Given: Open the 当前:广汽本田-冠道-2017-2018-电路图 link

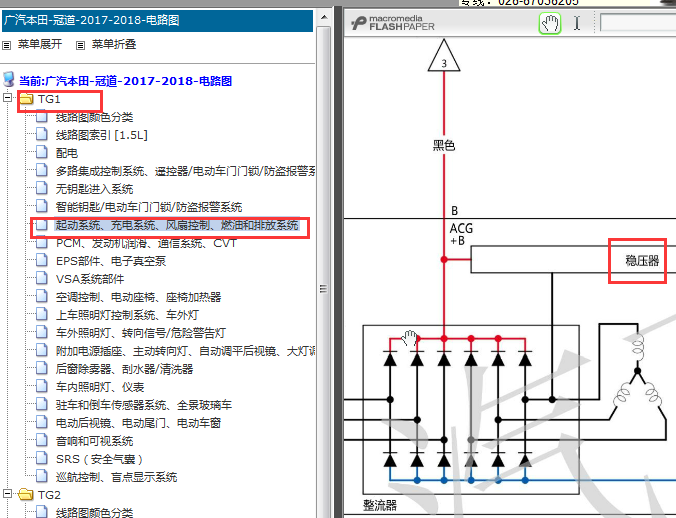Looking at the screenshot, I should pyautogui.click(x=125, y=81).
